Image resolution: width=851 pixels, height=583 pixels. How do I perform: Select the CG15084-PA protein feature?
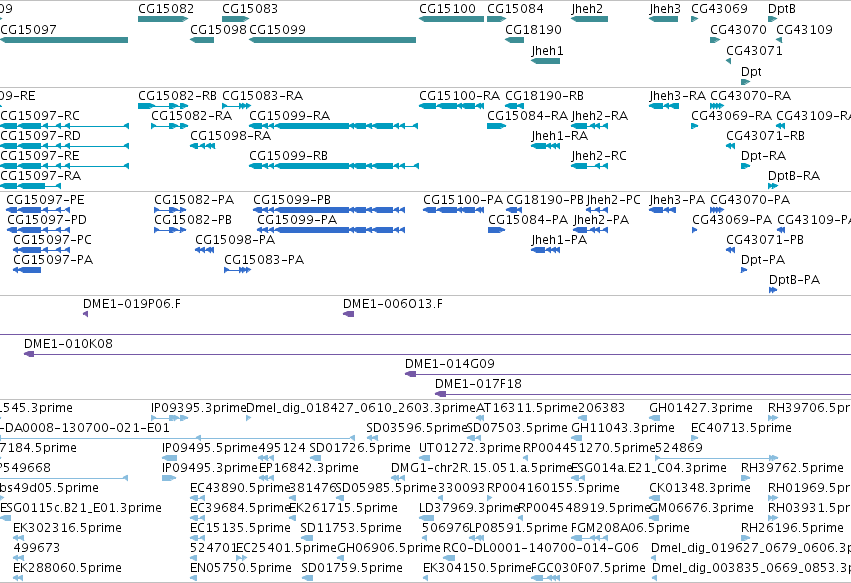pos(496,230)
